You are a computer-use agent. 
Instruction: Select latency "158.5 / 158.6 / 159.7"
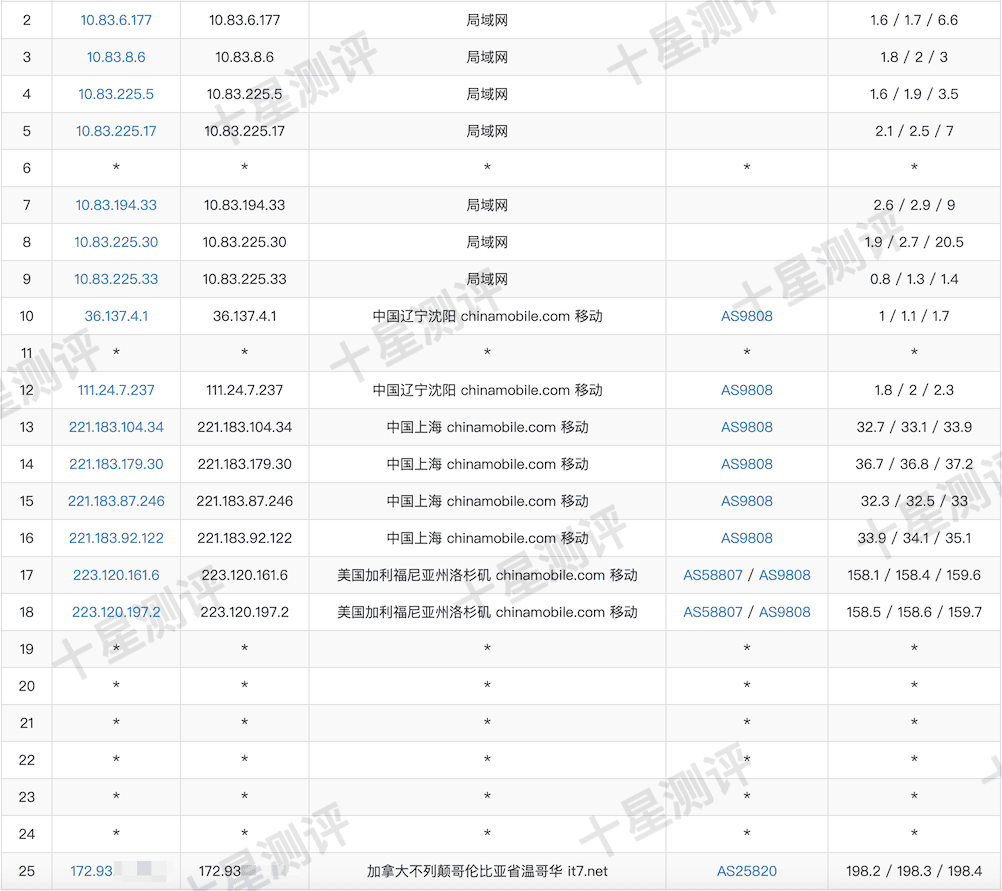[x=914, y=613]
